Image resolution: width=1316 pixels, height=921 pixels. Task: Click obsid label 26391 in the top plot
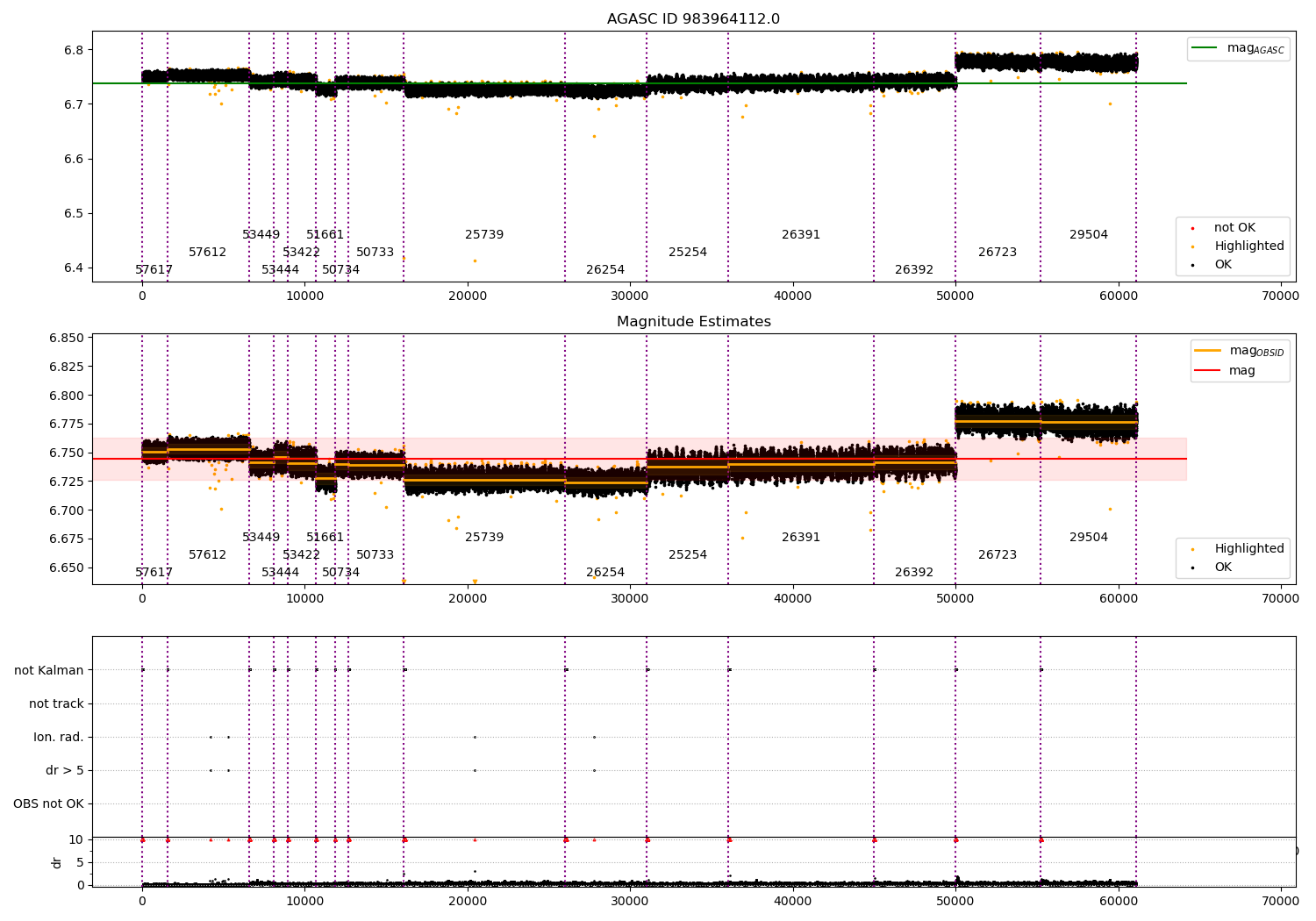tap(801, 235)
